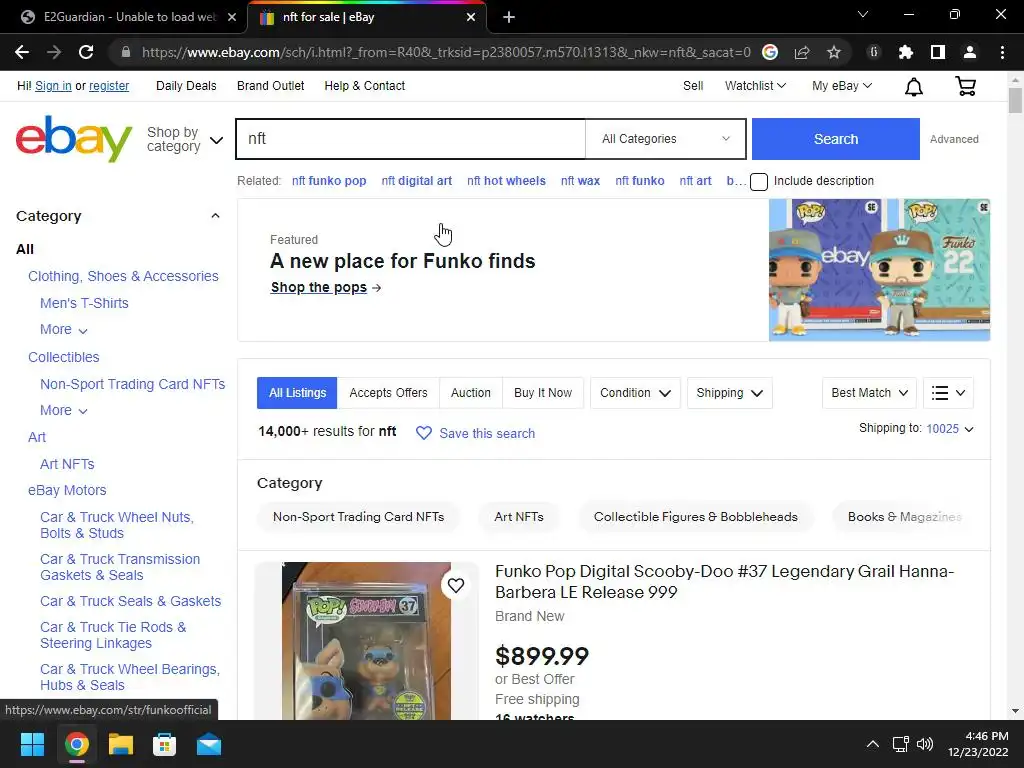Collapse the Category sidebar section
This screenshot has width=1024, height=768.
tap(215, 216)
